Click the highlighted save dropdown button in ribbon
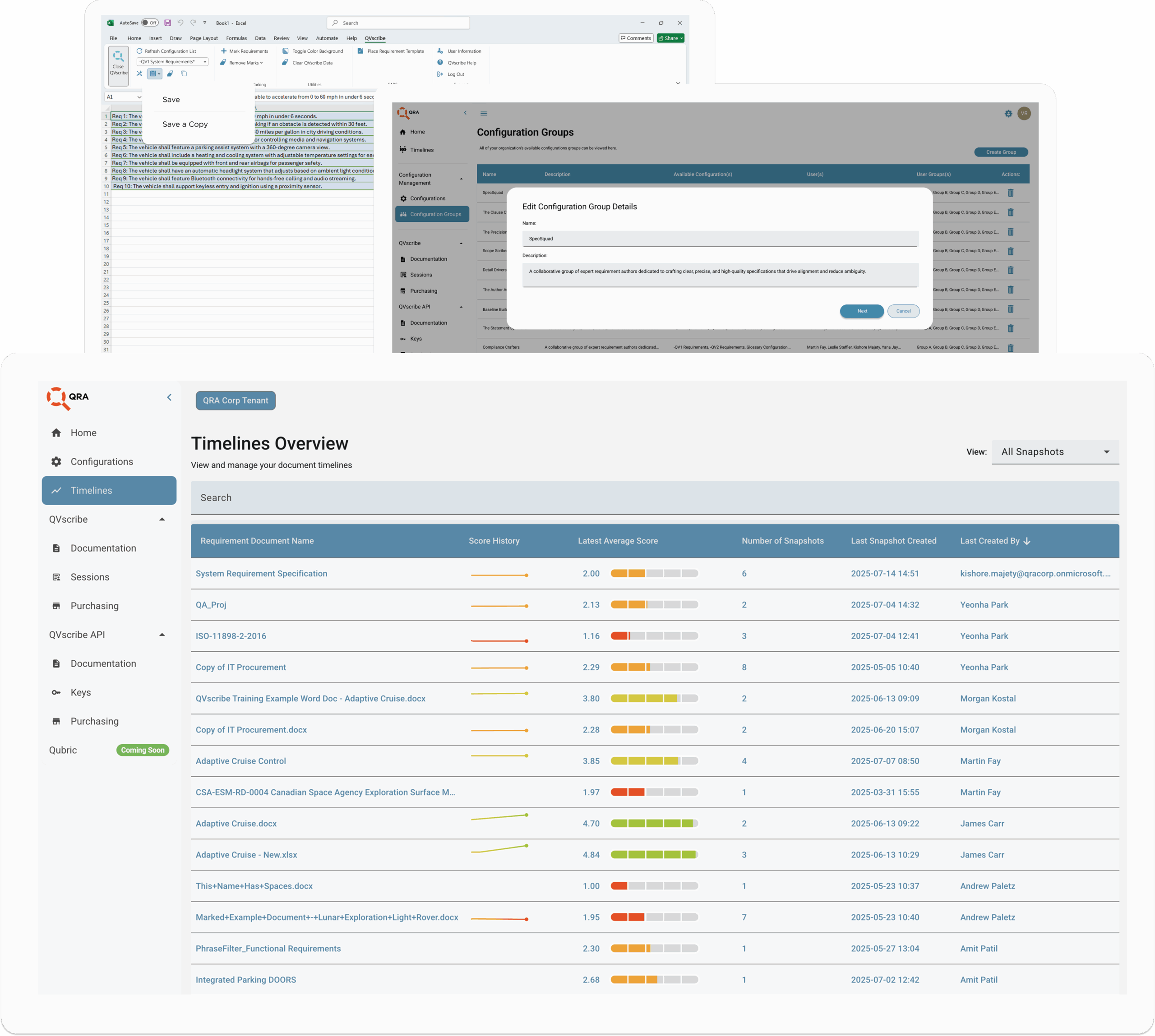 (155, 74)
